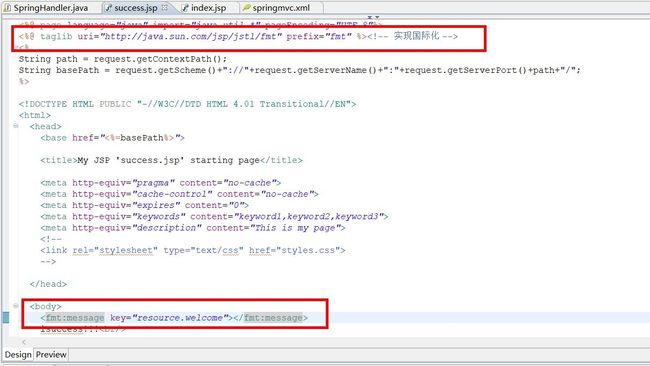Click the meta keywords line
Image resolution: width=650 pixels, height=366 pixels.
click(x=214, y=216)
